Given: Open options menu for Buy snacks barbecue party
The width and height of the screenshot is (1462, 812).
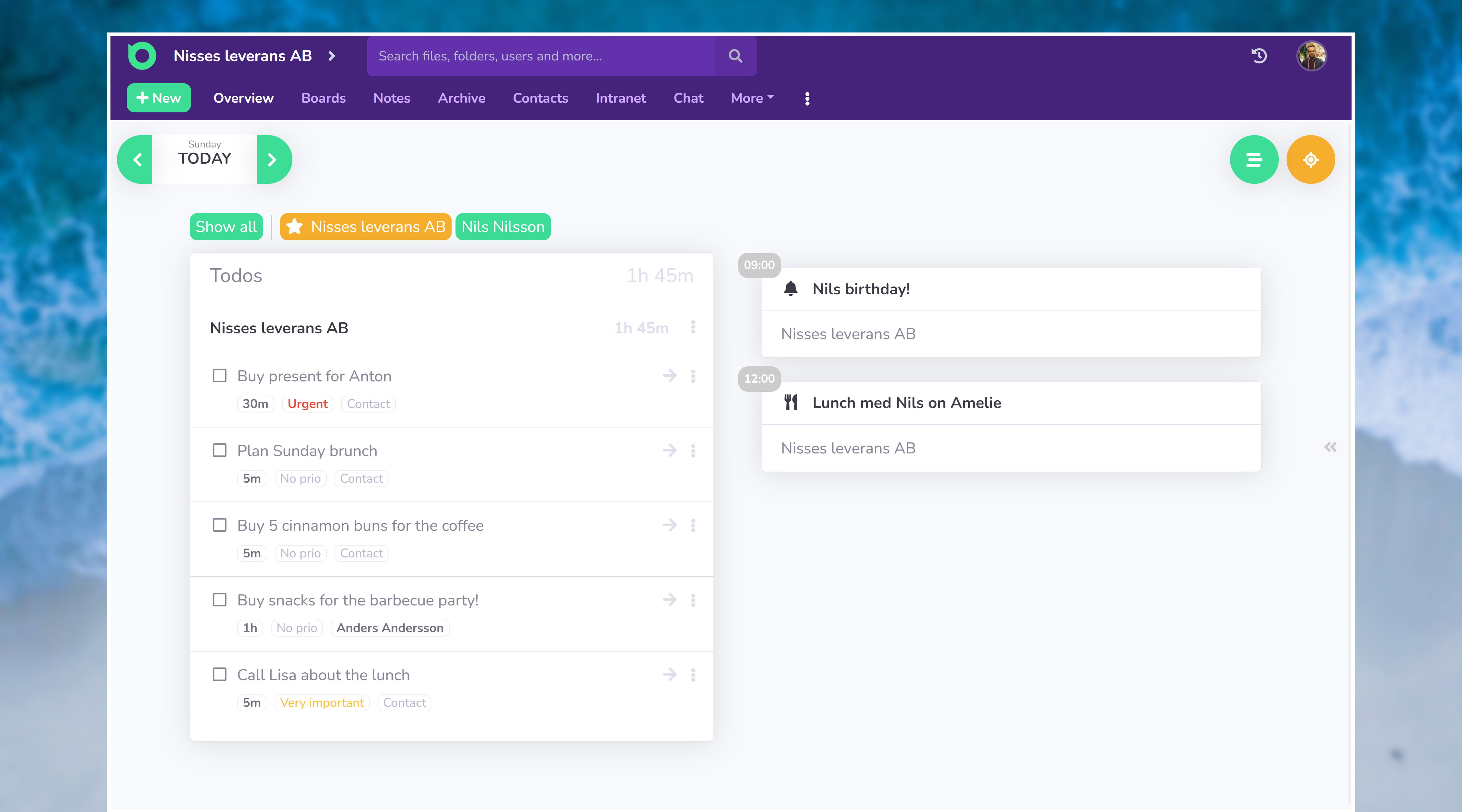Looking at the screenshot, I should point(693,600).
